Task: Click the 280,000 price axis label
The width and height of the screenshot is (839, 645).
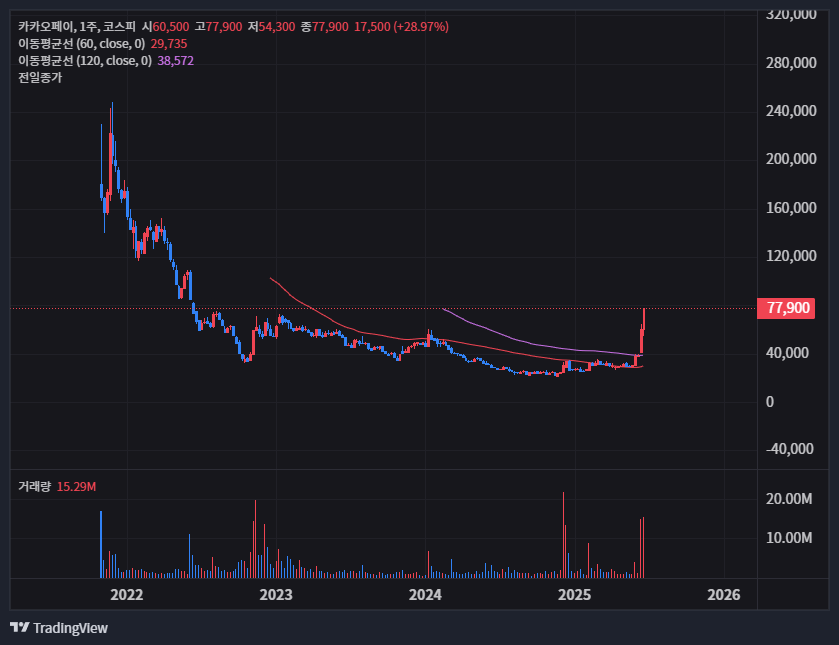Action: (x=791, y=63)
